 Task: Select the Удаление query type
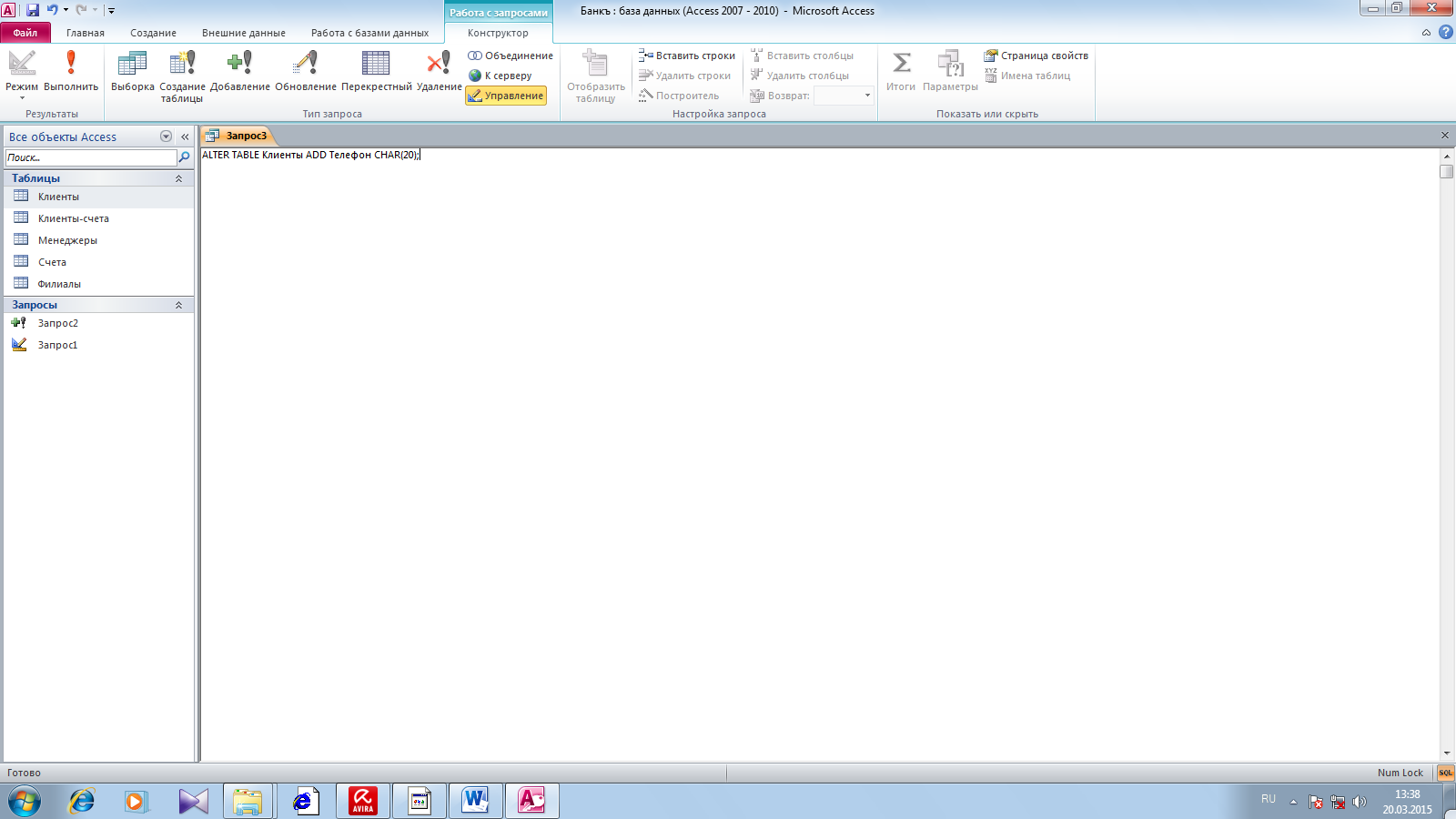pos(440,72)
